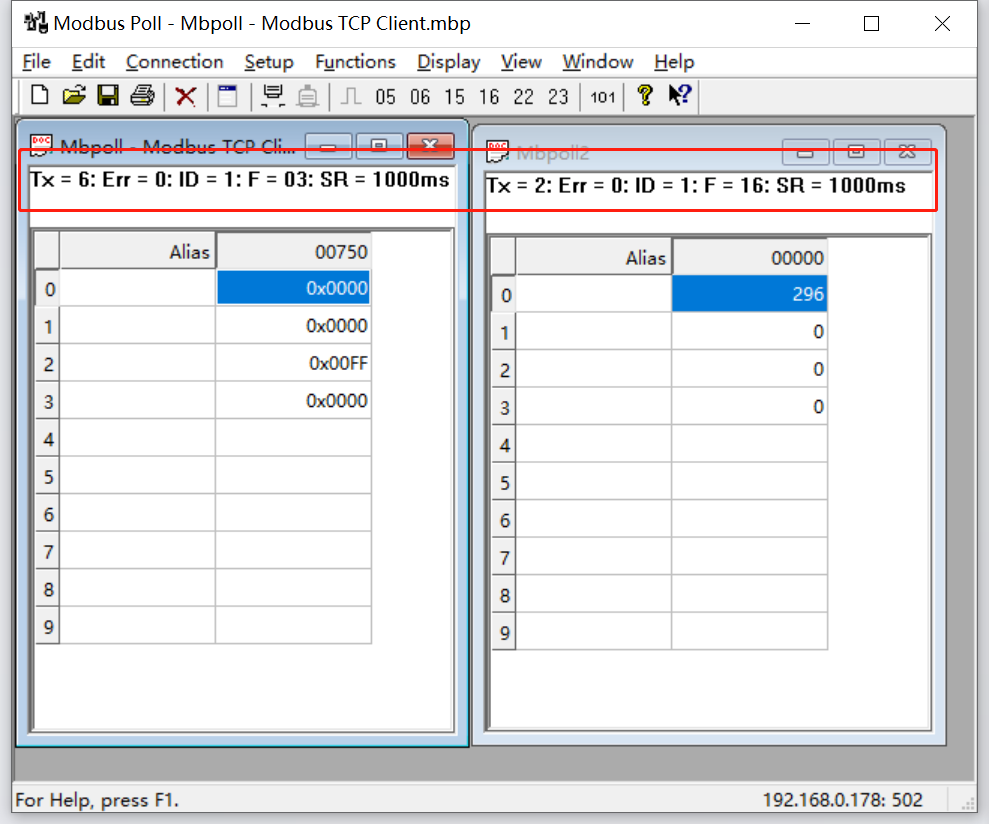This screenshot has width=989, height=824.
Task: Save workspace using the floppy disk icon
Action: (108, 96)
